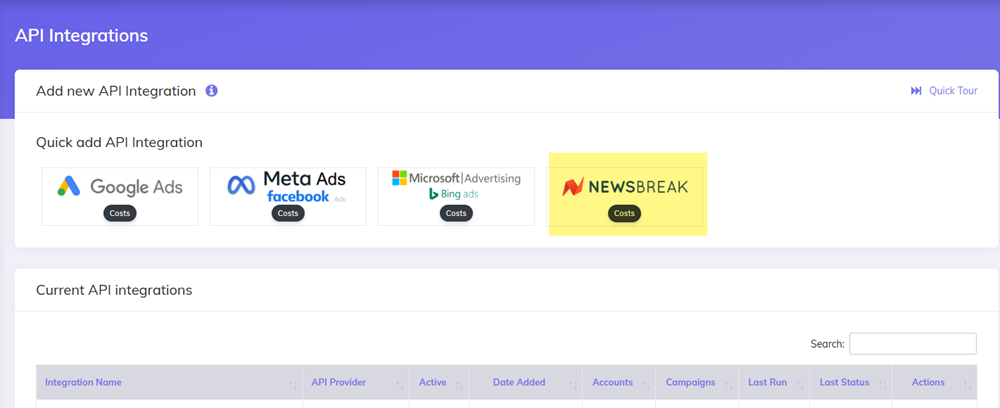Click the Costs badge under NewsBreak
The width and height of the screenshot is (1000, 408).
[624, 214]
